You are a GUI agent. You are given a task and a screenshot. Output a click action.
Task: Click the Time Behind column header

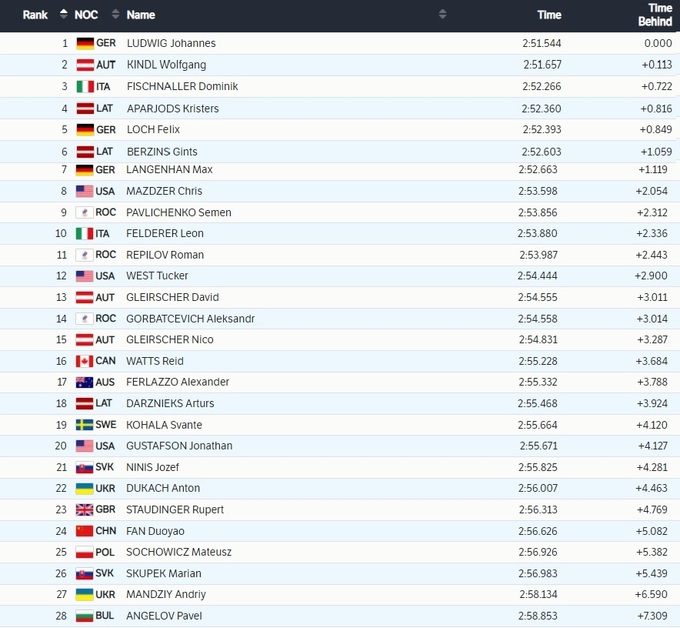click(654, 15)
